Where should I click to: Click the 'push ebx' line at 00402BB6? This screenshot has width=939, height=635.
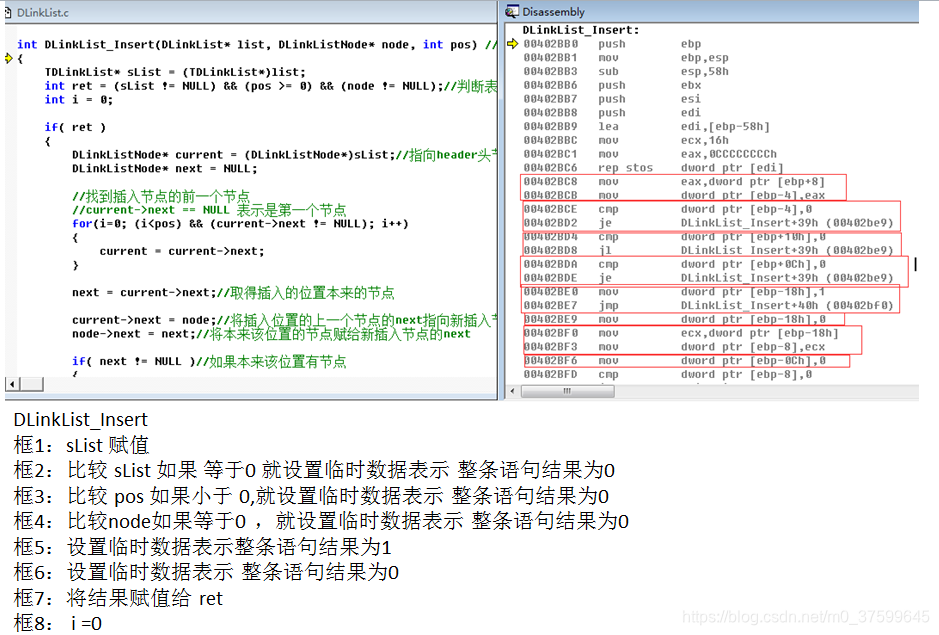612,85
